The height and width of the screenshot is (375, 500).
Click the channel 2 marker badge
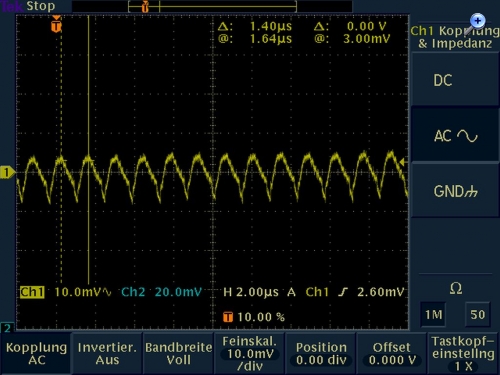click(x=7, y=328)
